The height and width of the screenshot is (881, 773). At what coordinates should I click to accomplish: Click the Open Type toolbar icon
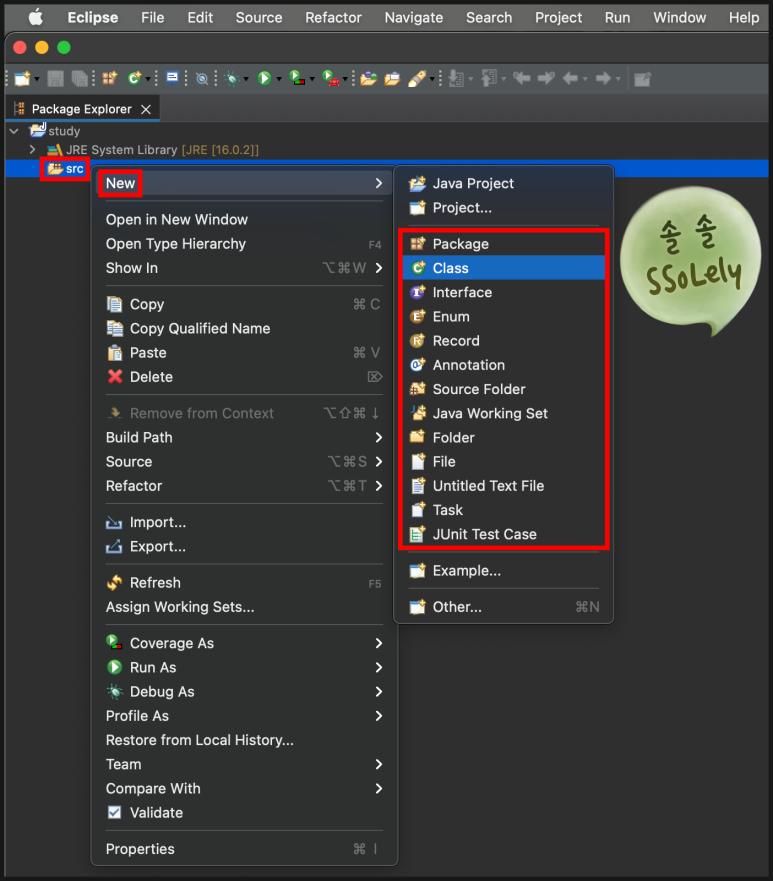point(369,79)
